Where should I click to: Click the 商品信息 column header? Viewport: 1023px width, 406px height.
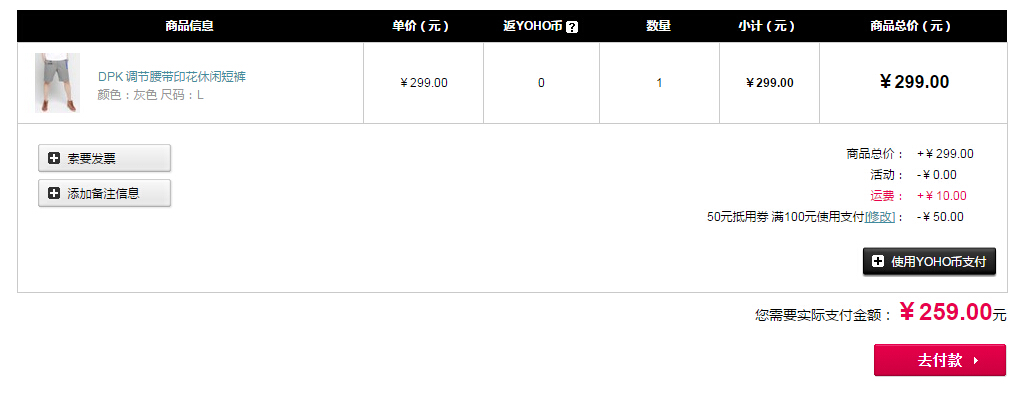[189, 26]
